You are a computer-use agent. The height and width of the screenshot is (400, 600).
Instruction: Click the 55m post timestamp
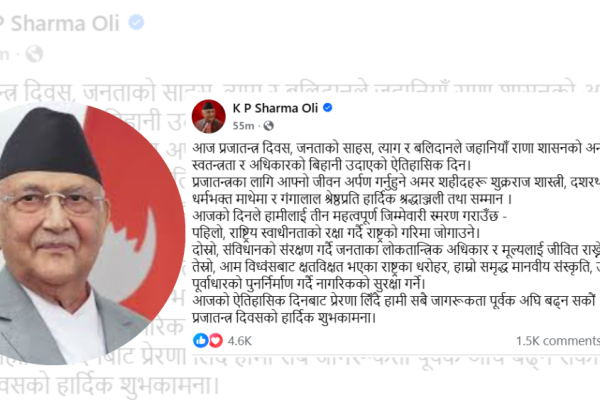coord(243,126)
